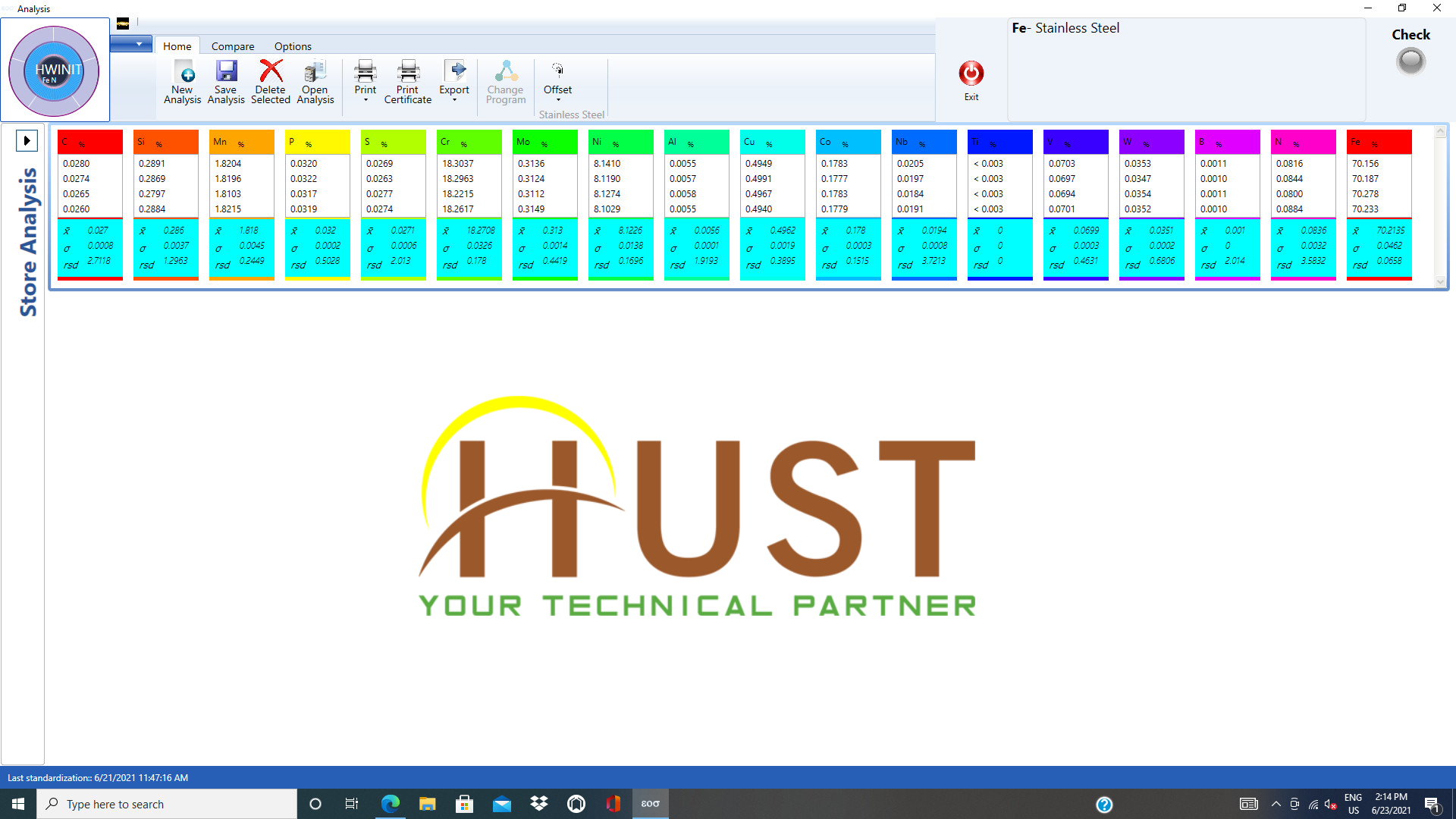The image size is (1456, 819).
Task: Expand the Store Analysis side panel arrow
Action: coord(27,140)
